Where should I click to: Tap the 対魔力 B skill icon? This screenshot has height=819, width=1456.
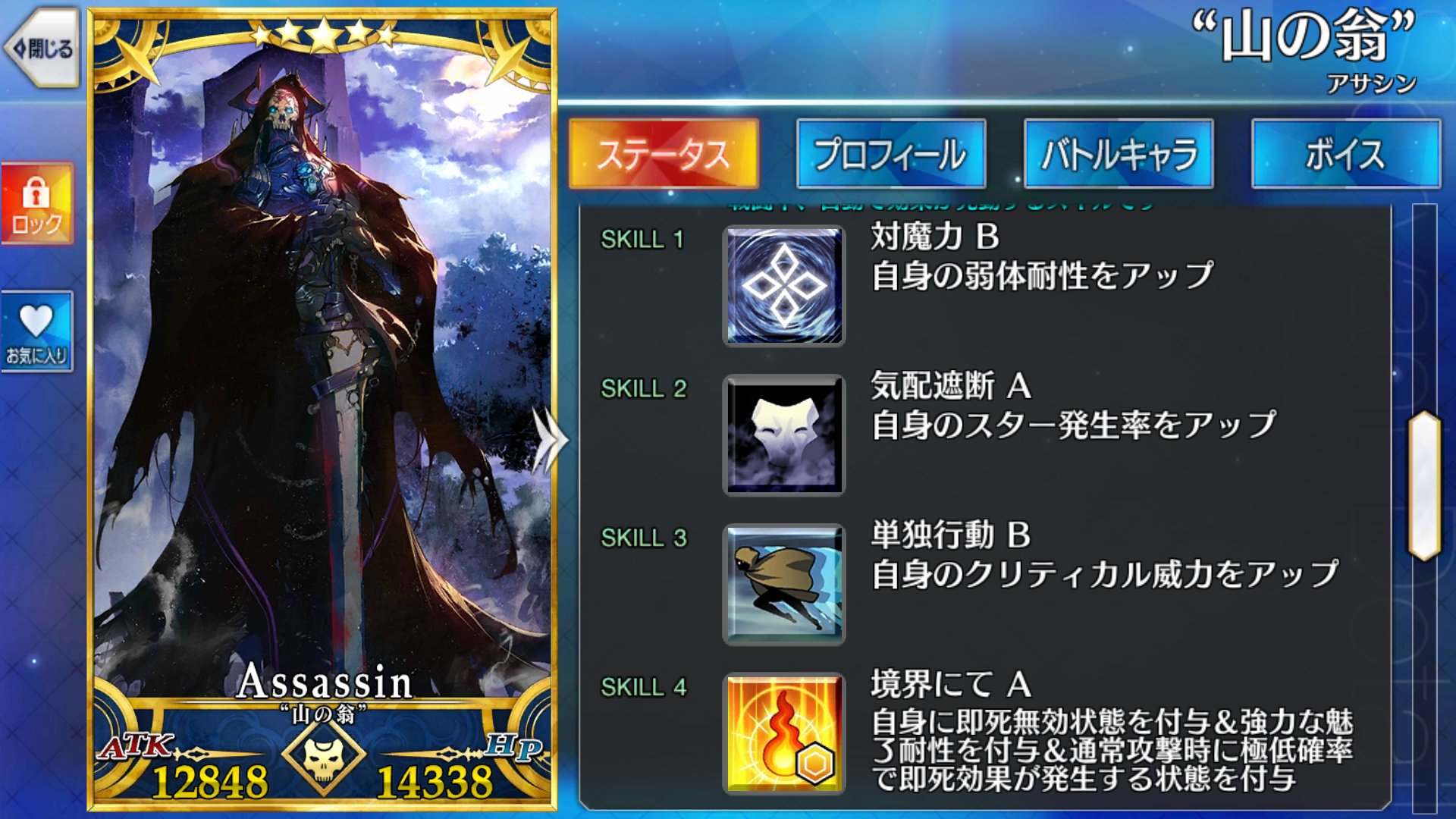[x=783, y=286]
